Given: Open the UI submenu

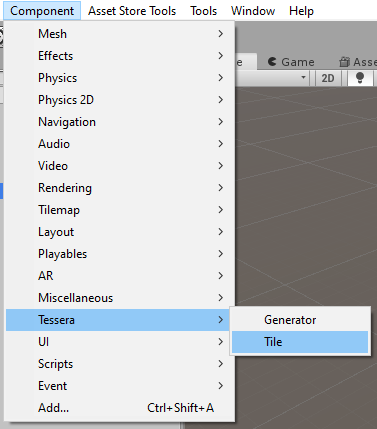Looking at the screenshot, I should pos(120,342).
